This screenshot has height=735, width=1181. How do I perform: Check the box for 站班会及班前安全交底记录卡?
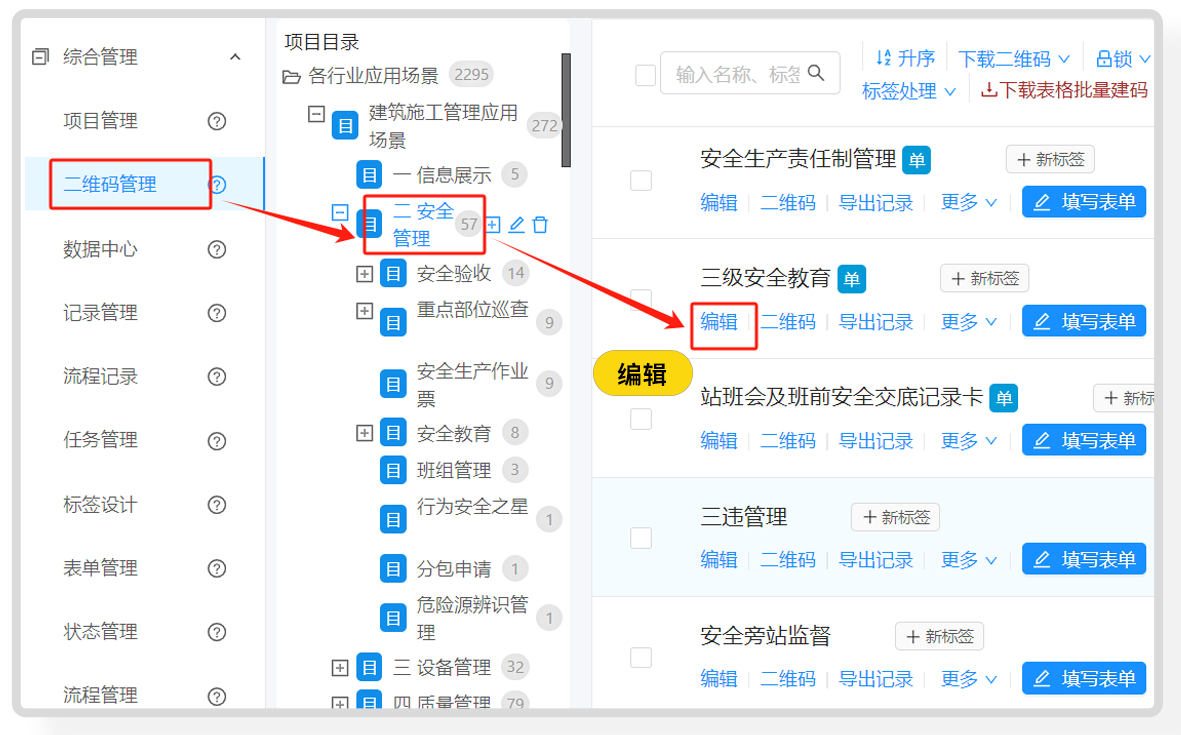[641, 419]
